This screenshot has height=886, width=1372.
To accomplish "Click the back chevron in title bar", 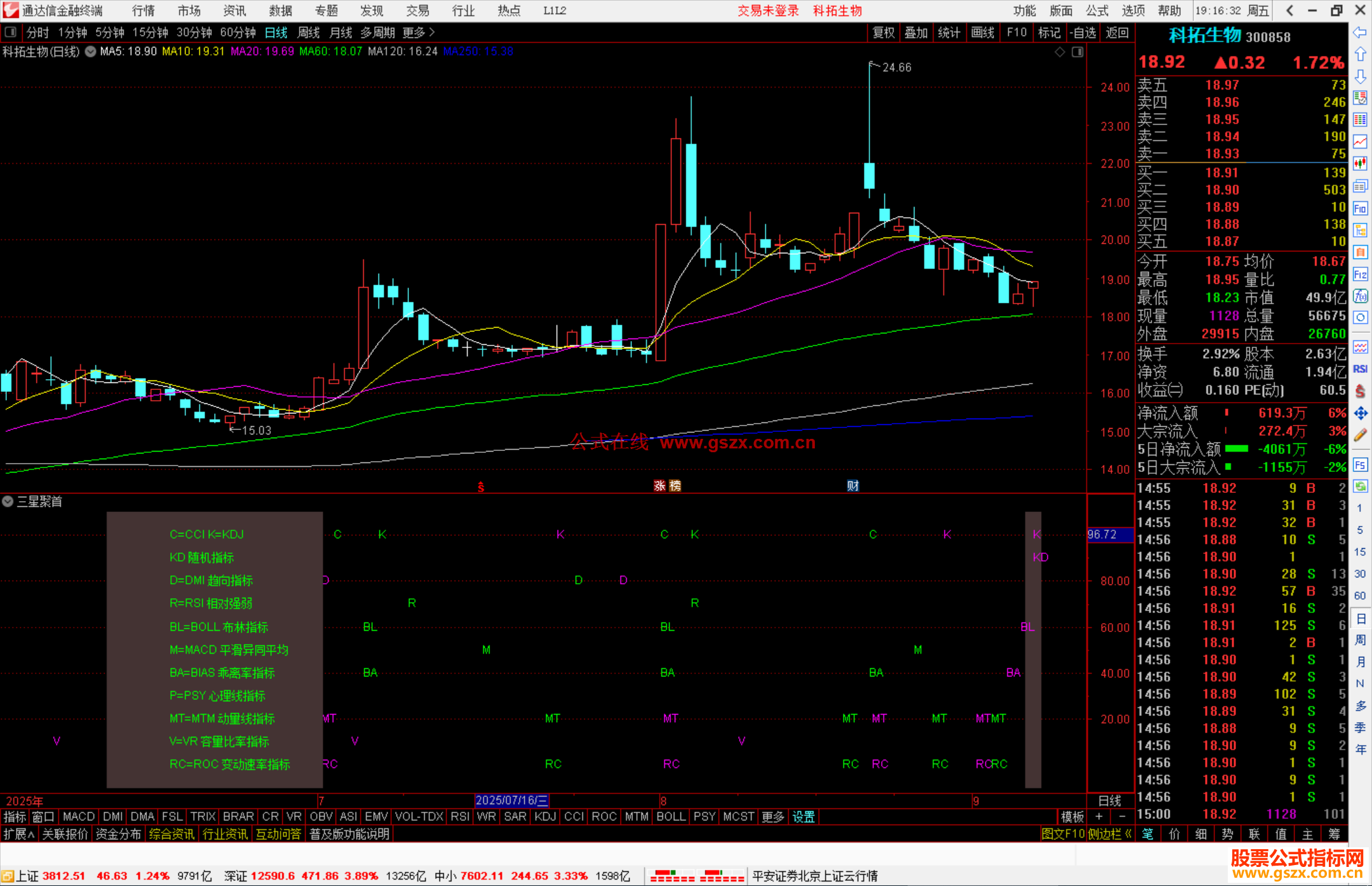I will tap(1289, 10).
